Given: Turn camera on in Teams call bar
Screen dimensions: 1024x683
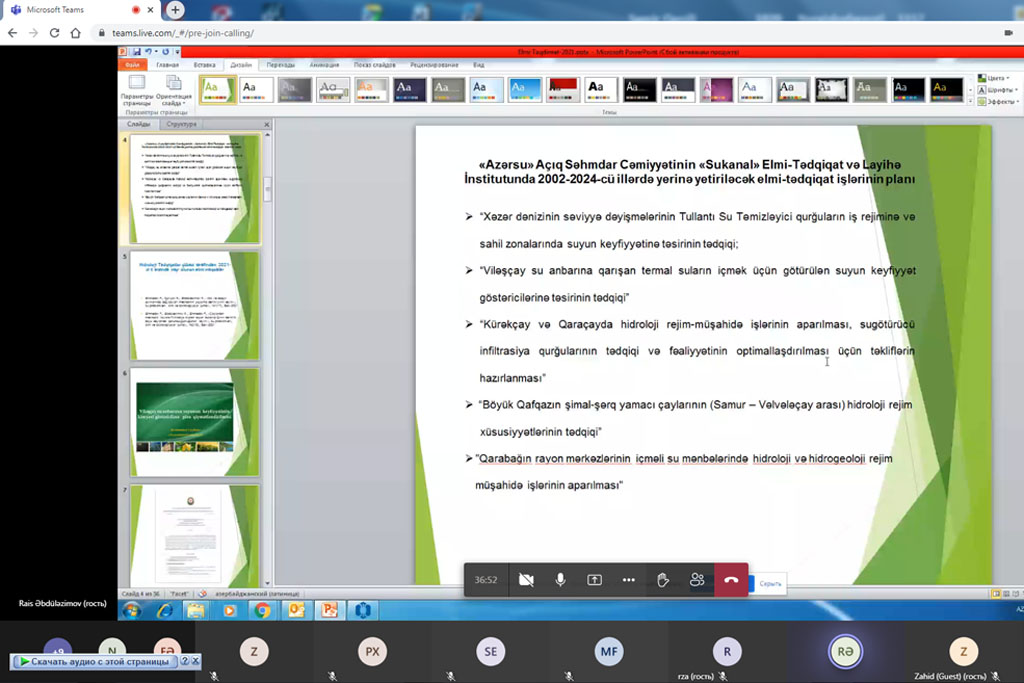Looking at the screenshot, I should (526, 580).
